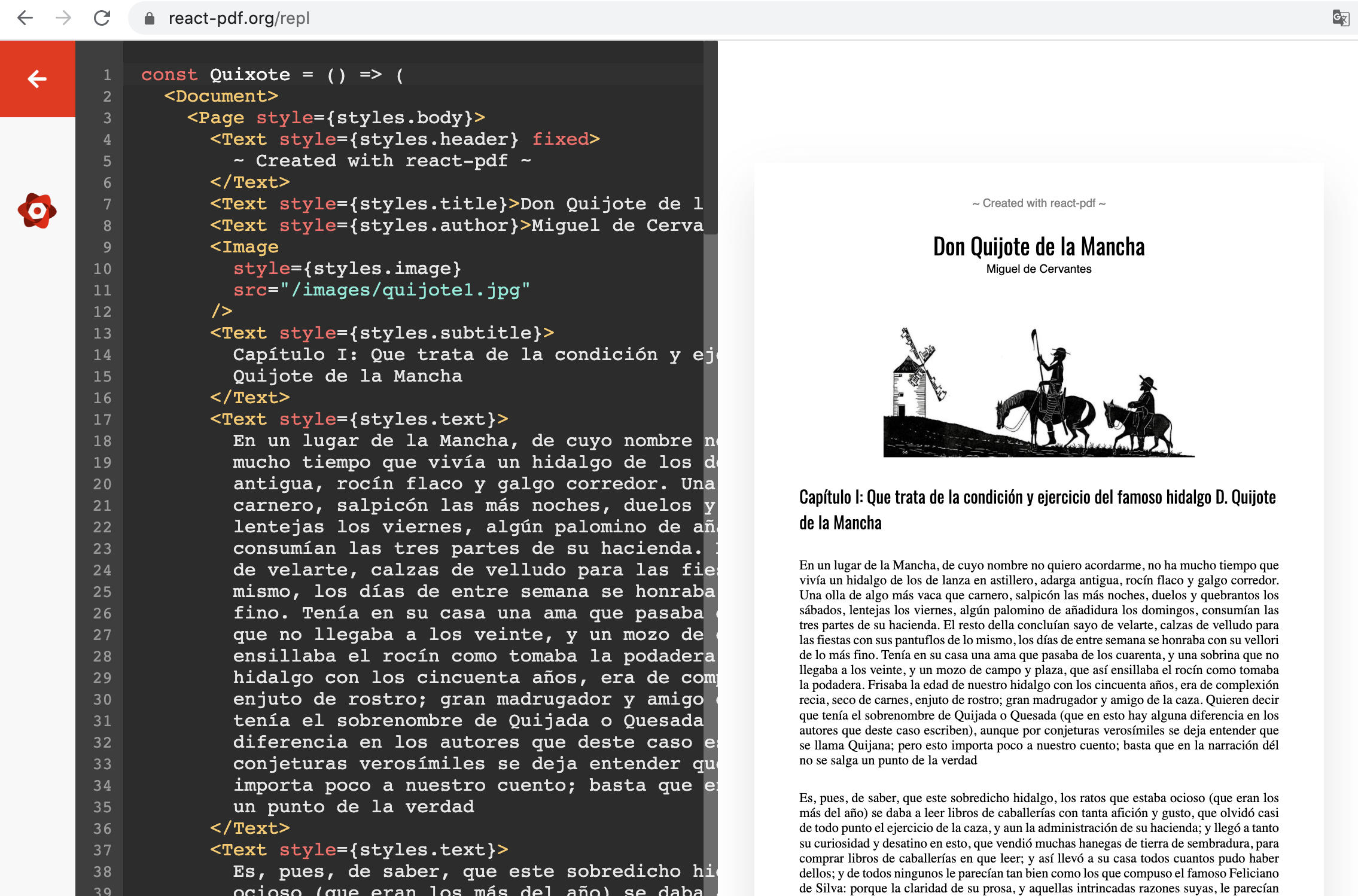
Task: Click browser forward navigation arrow
Action: [63, 18]
